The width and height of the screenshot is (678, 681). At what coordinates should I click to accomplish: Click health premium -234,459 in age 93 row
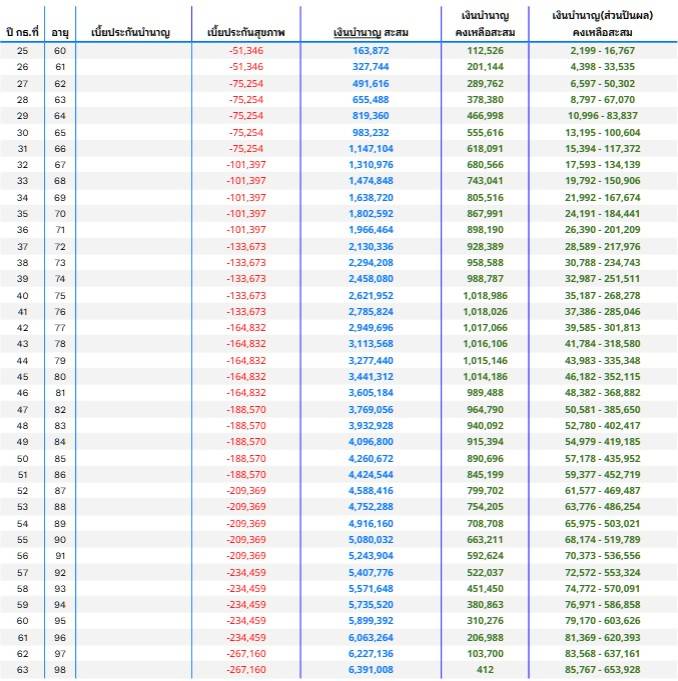click(246, 590)
